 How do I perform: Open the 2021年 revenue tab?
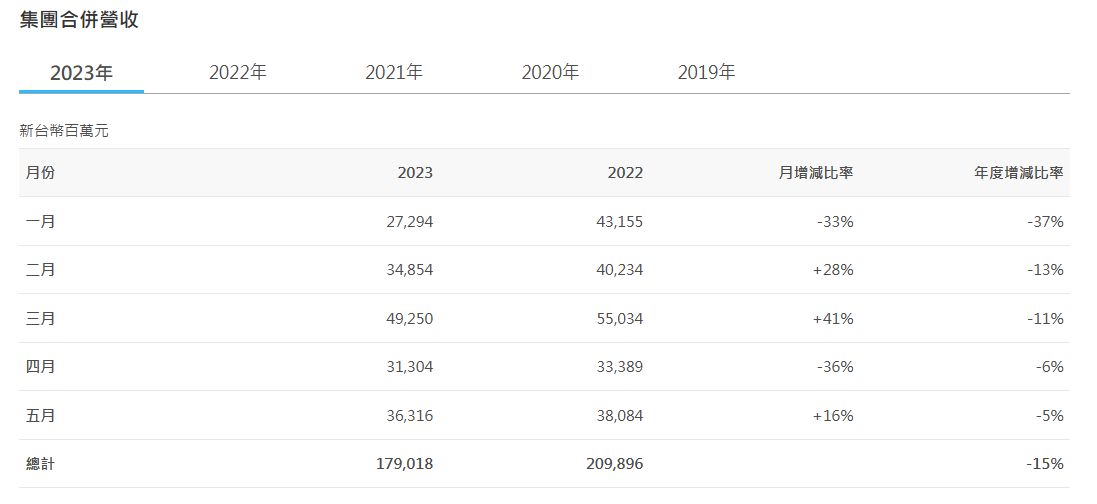[394, 73]
